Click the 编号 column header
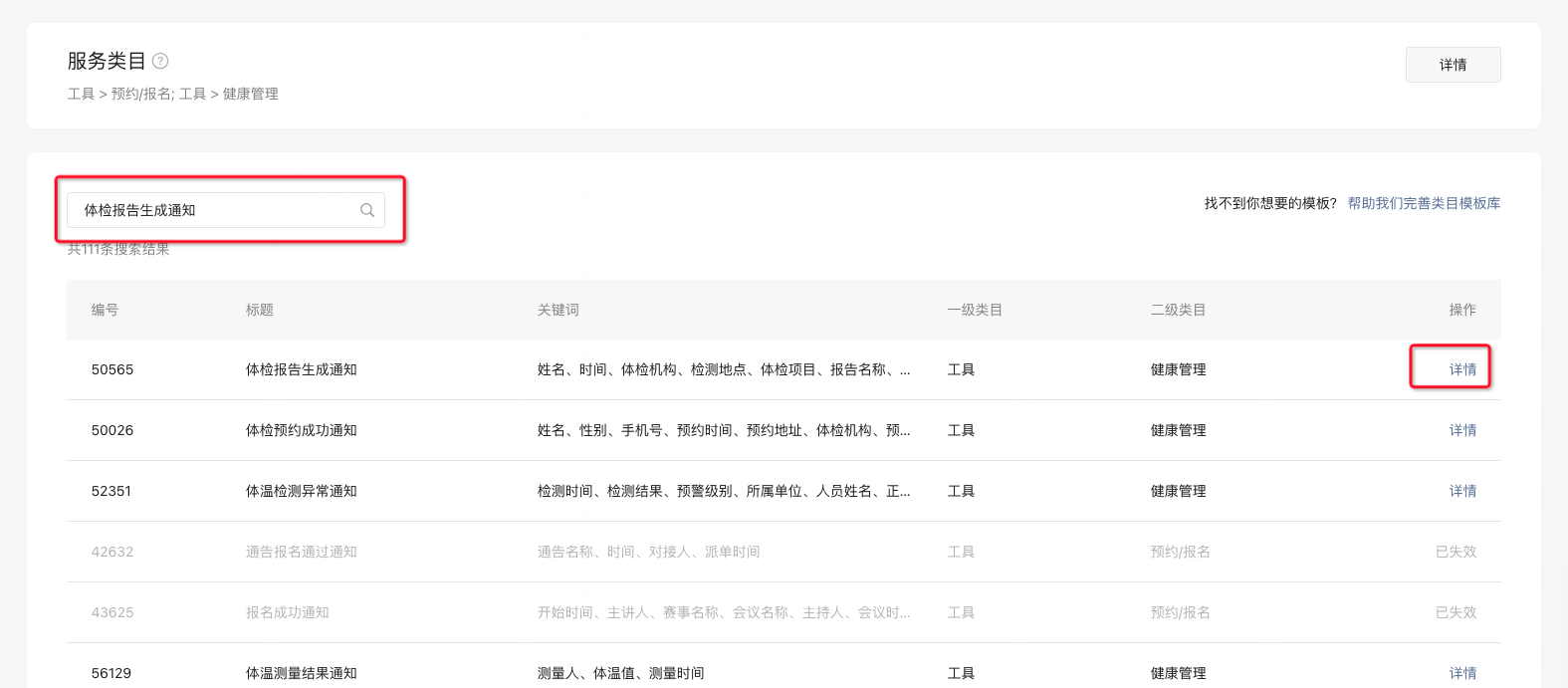This screenshot has width=1568, height=688. [105, 310]
